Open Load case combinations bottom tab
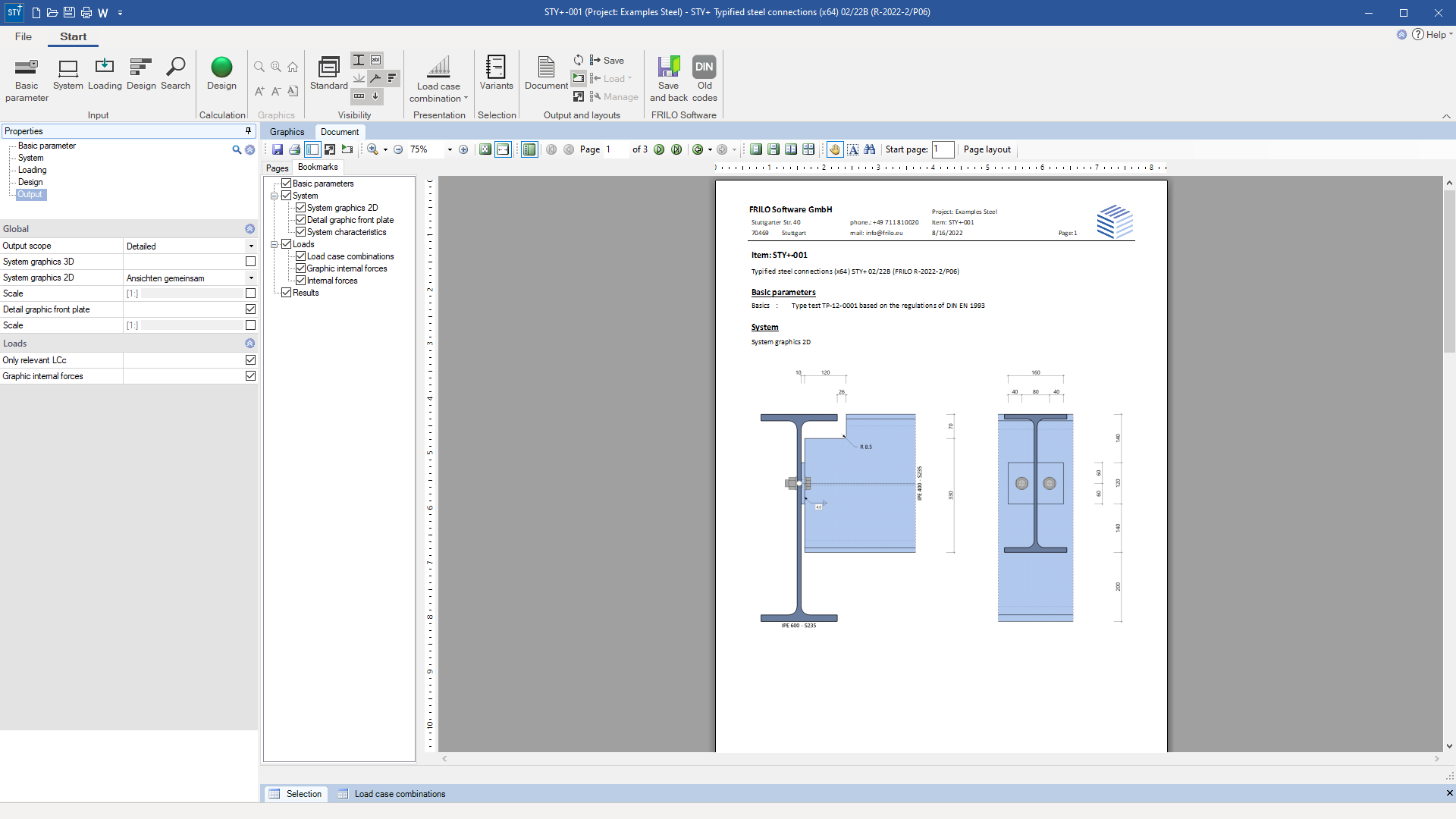 click(391, 794)
